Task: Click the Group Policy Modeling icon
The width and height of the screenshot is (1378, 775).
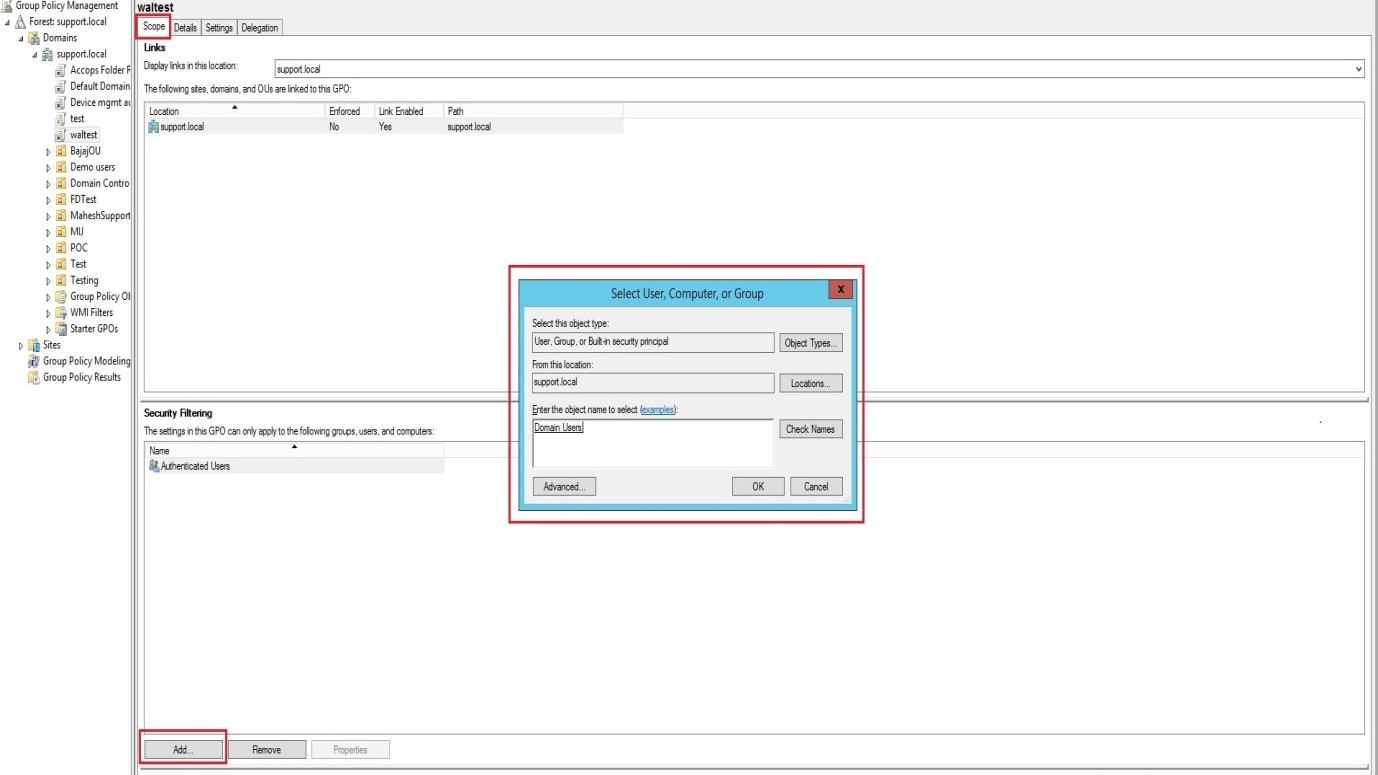Action: (x=34, y=361)
